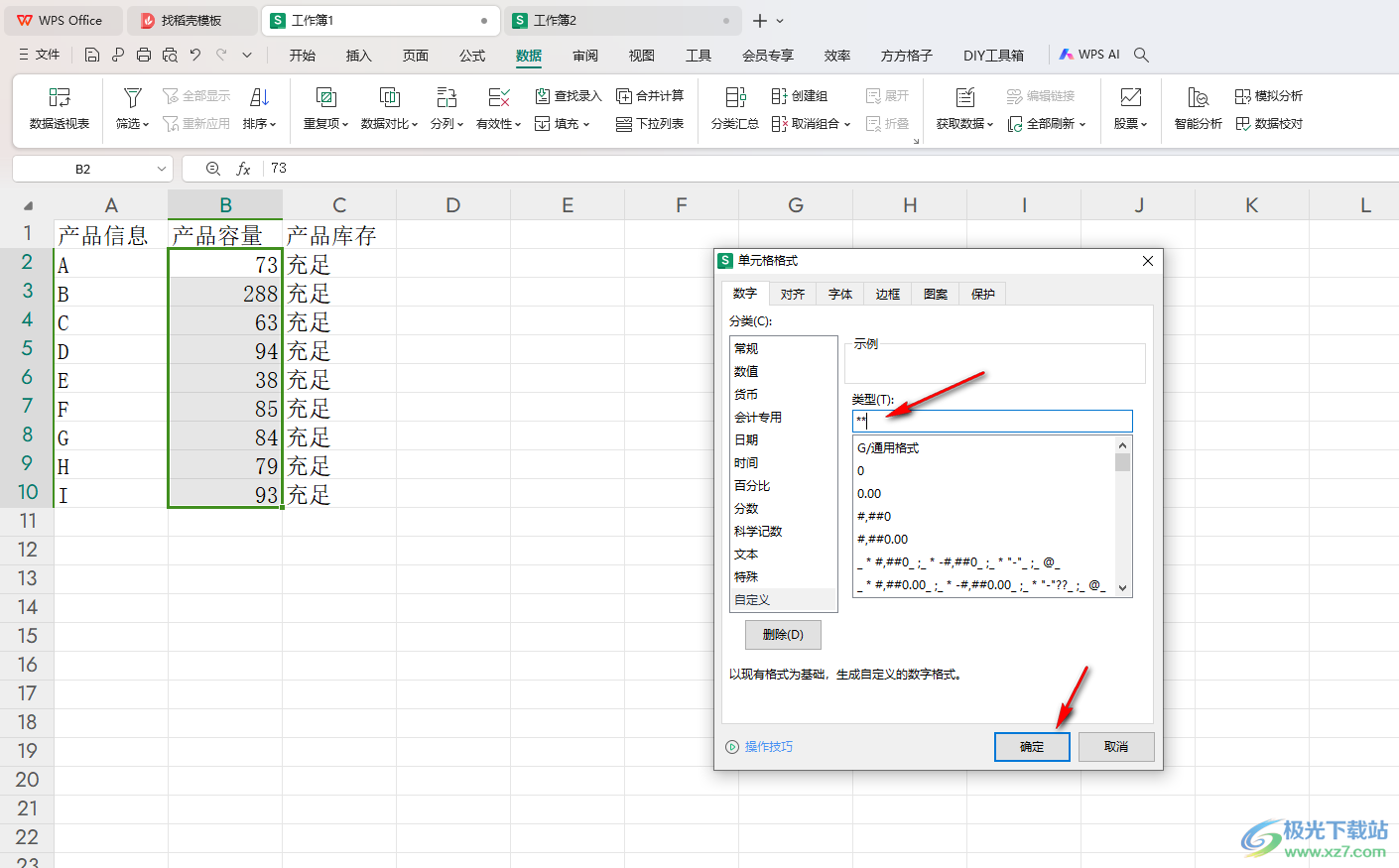Viewport: 1399px width, 868px height.
Task: Click the search magnifier icon in menu bar
Action: coord(1141,55)
